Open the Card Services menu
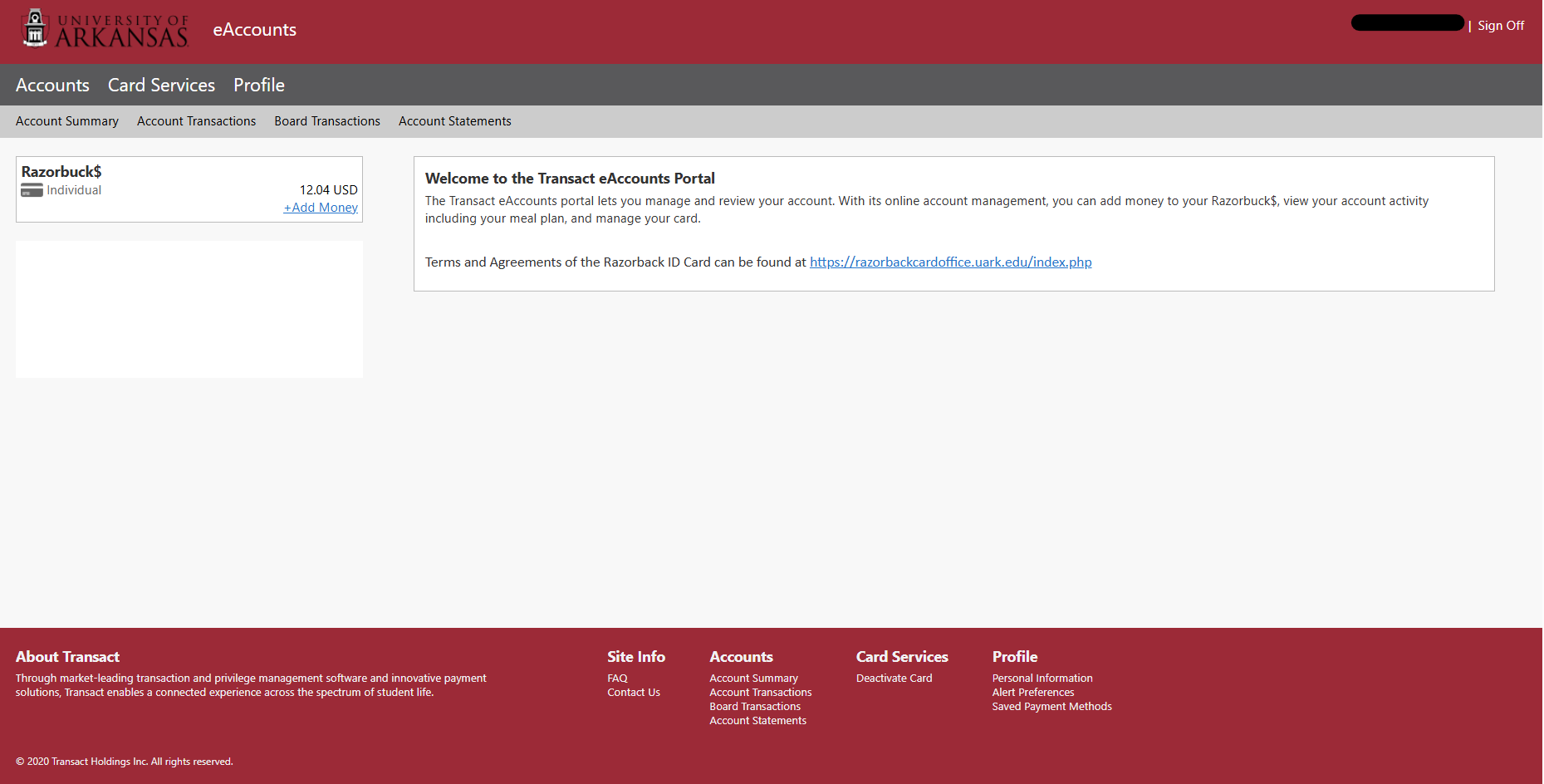The width and height of the screenshot is (1544, 784). 161,85
